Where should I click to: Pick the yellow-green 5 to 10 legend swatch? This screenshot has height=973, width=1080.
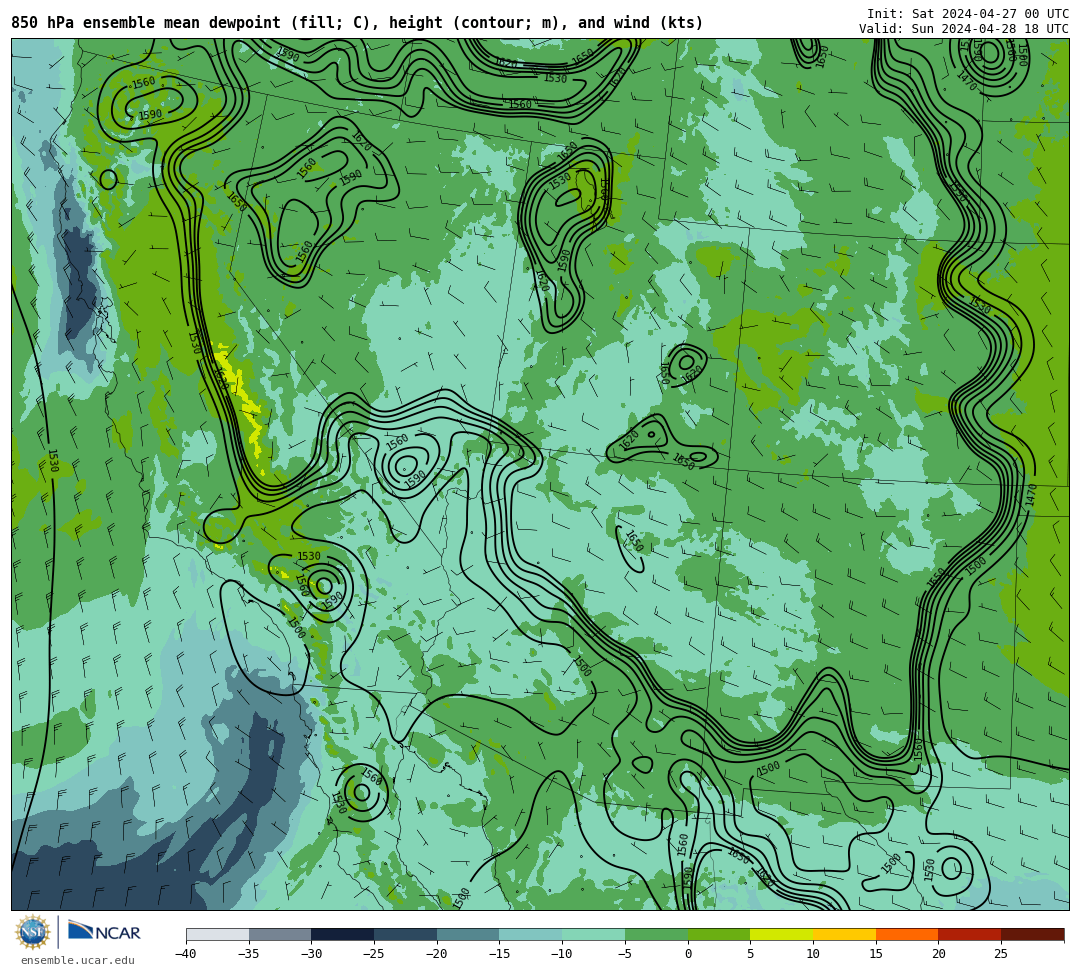pyautogui.click(x=781, y=934)
